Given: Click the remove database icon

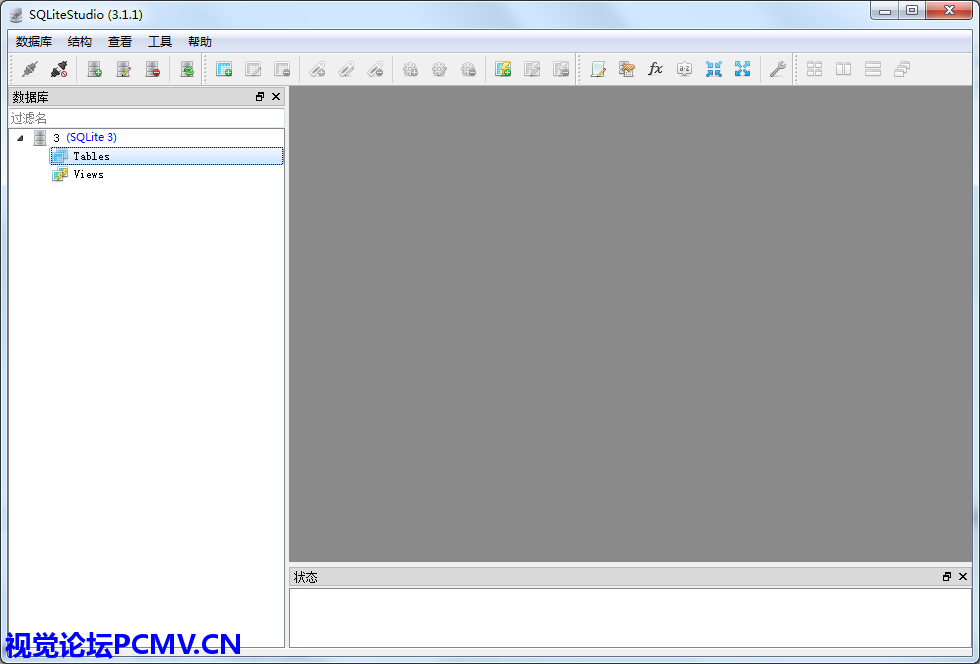Looking at the screenshot, I should click(152, 69).
